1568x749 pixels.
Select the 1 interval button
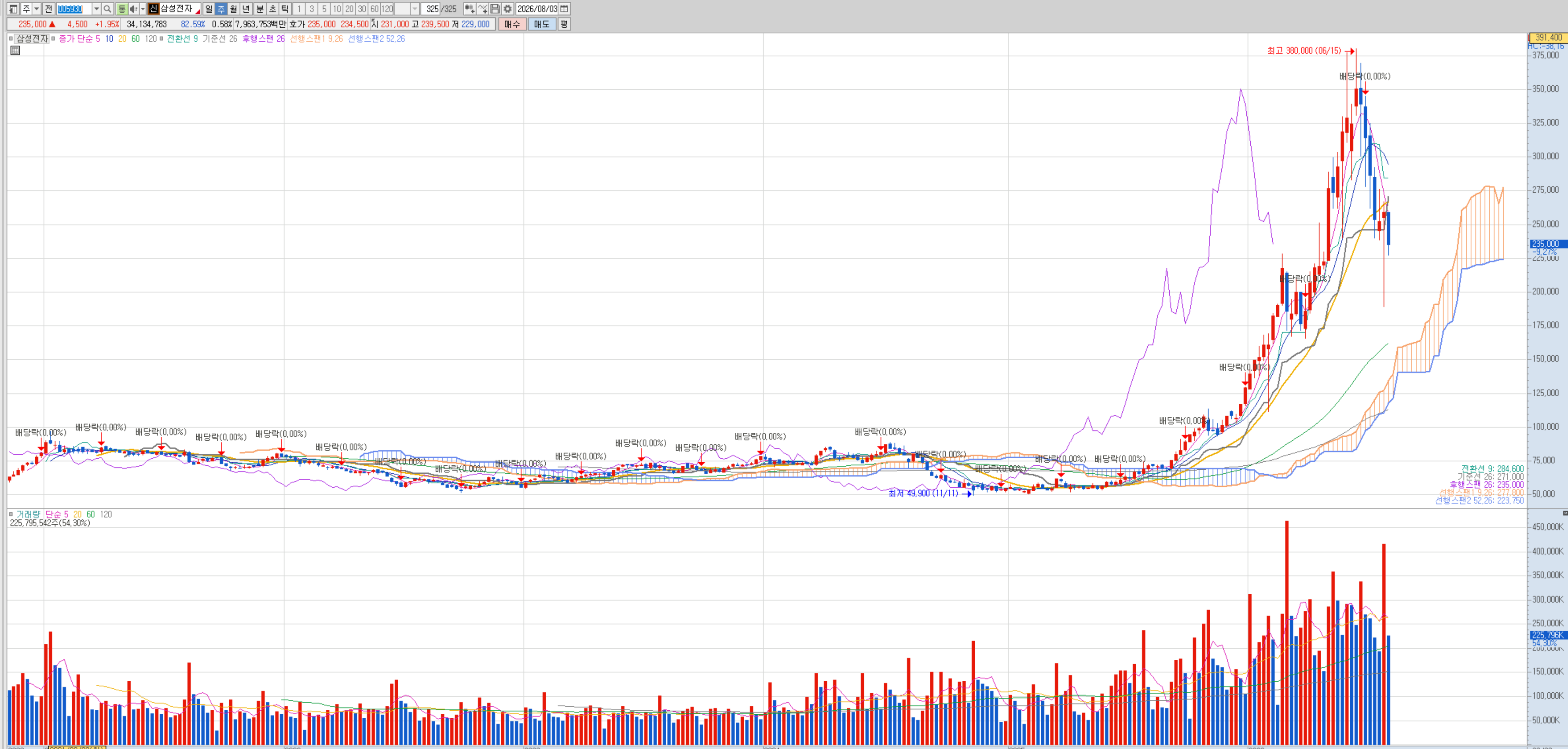299,8
